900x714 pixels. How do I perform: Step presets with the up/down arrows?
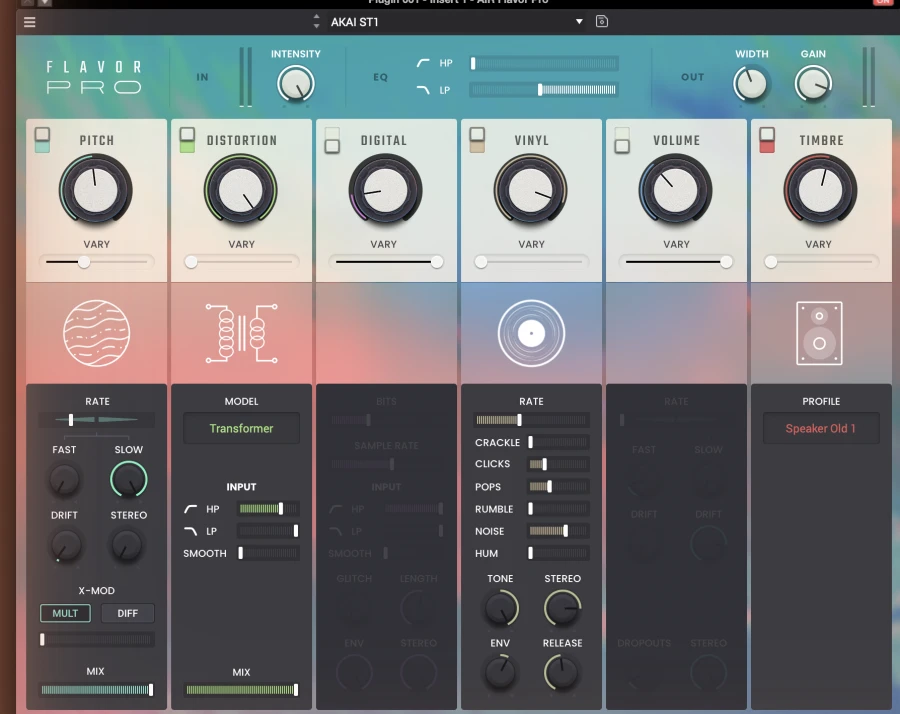click(316, 22)
